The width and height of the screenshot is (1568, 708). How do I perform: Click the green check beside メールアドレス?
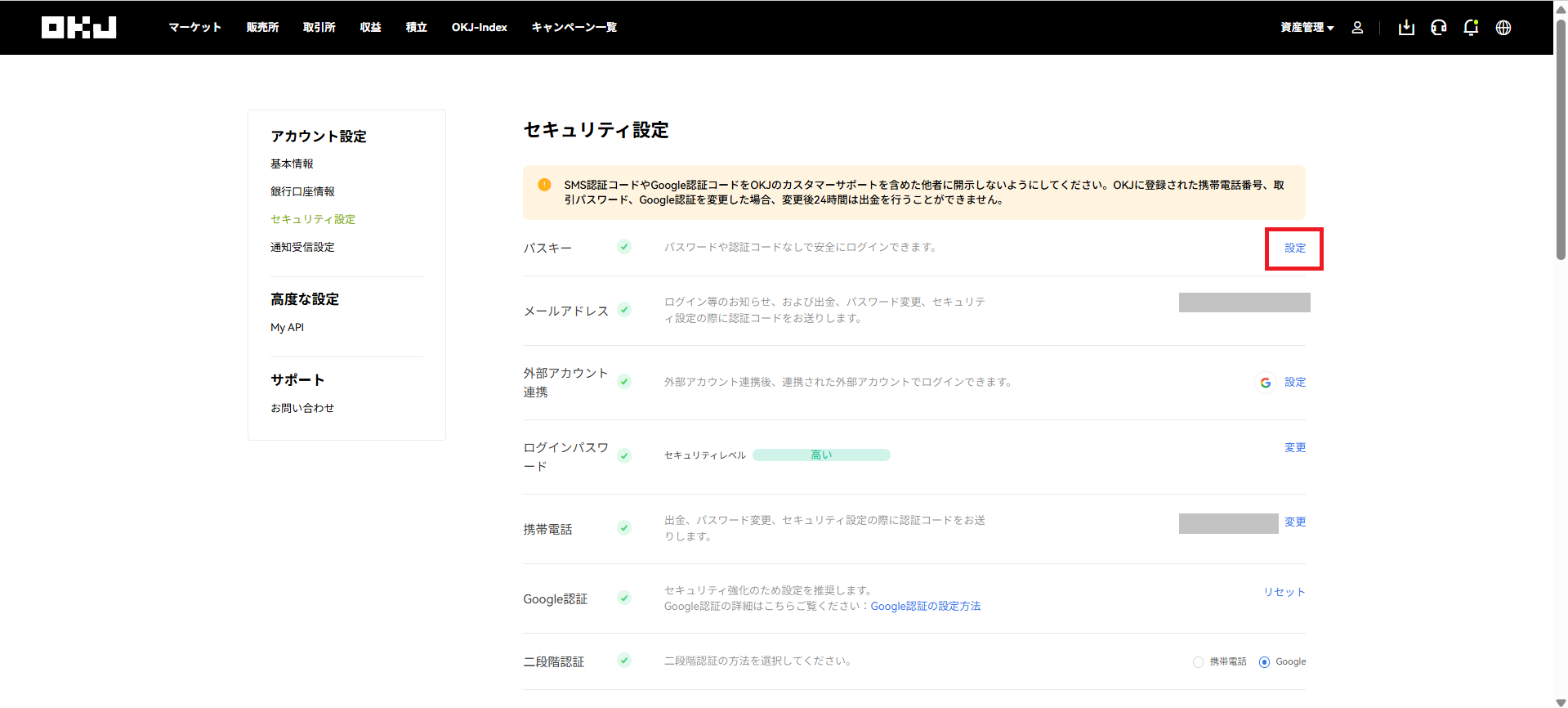624,310
